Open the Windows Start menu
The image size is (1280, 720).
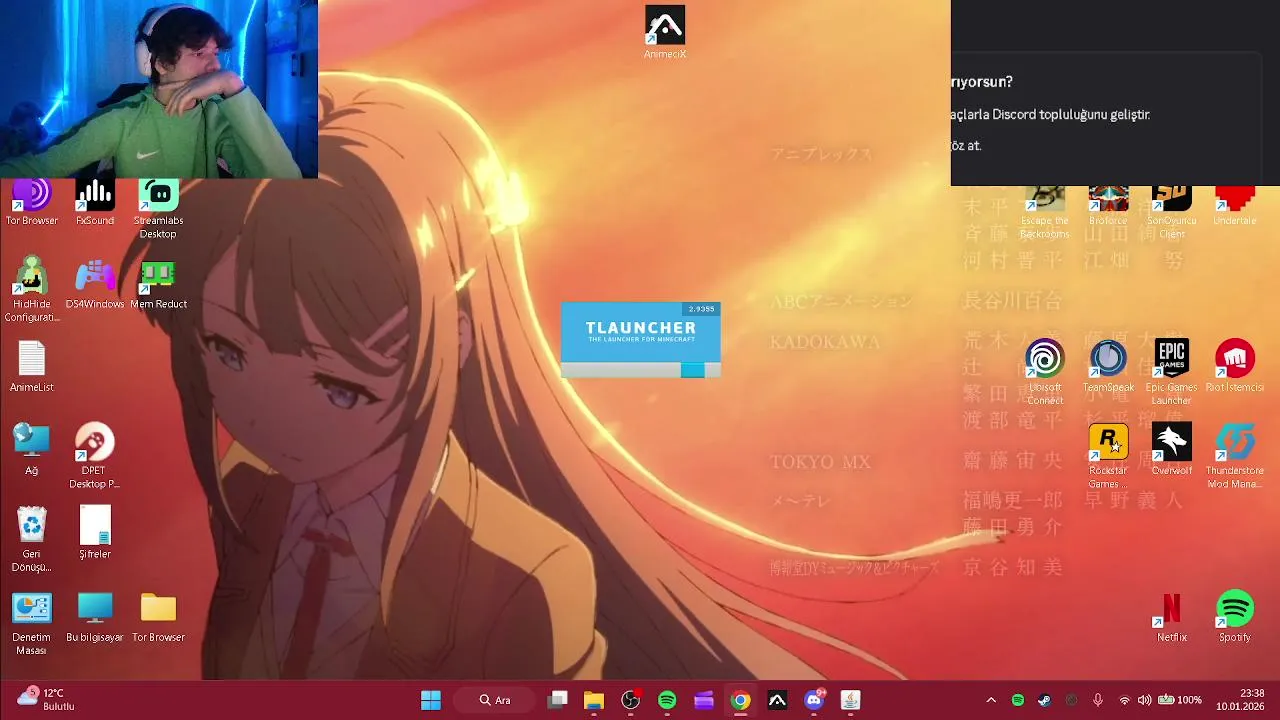[431, 700]
